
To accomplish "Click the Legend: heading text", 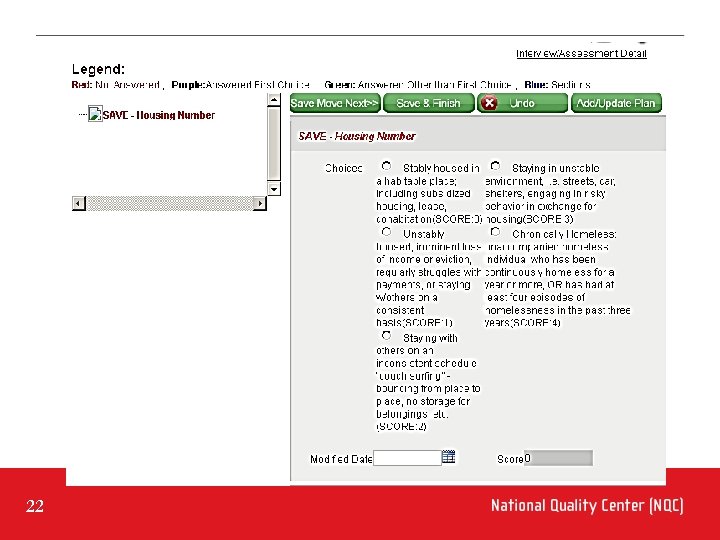I will pos(98,69).
